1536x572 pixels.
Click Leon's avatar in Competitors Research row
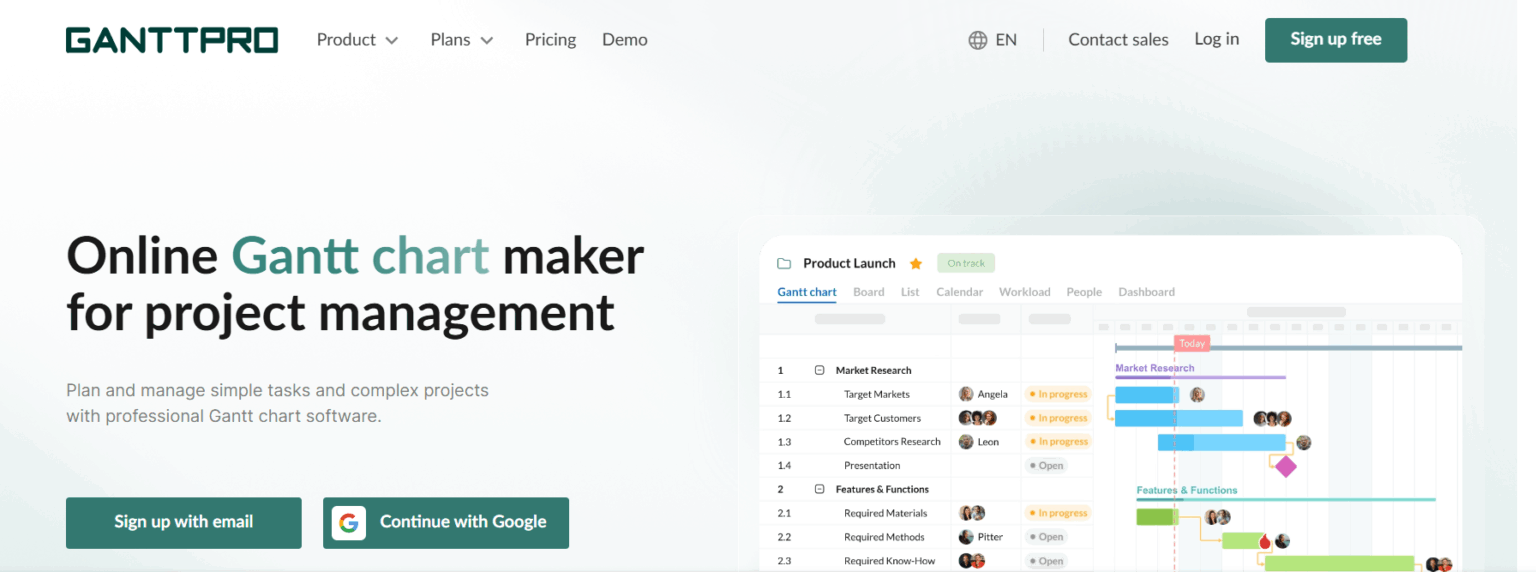pos(966,442)
